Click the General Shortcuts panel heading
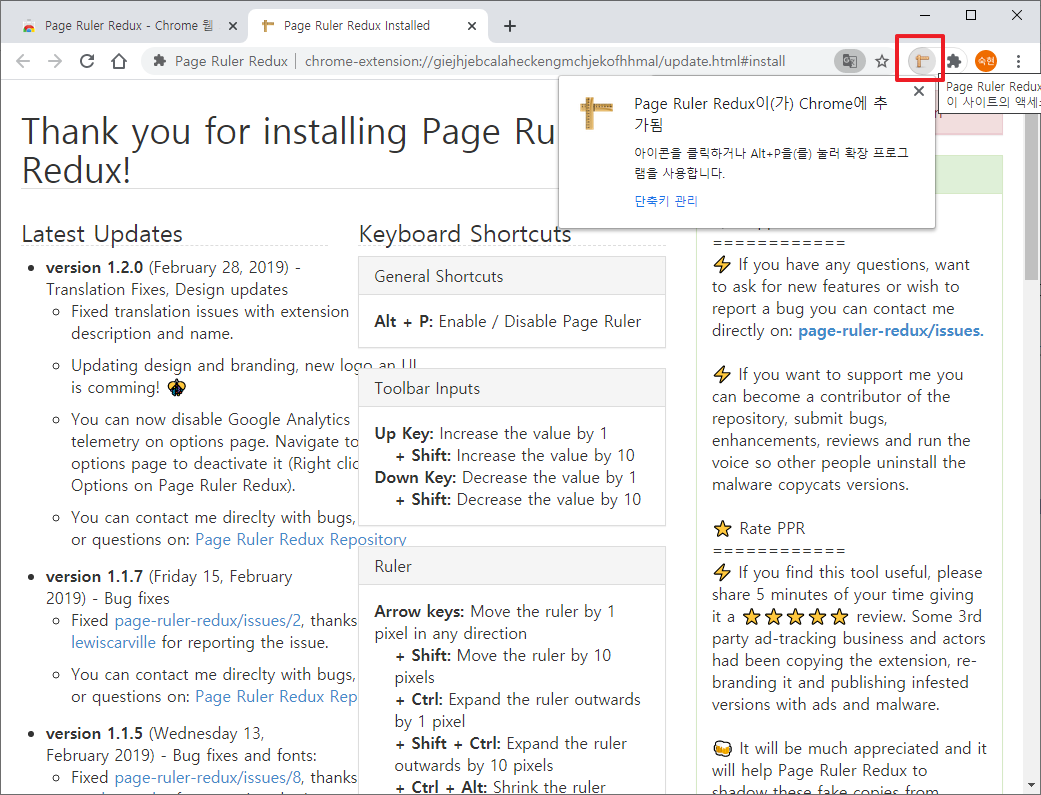1041x795 pixels. [x=512, y=276]
